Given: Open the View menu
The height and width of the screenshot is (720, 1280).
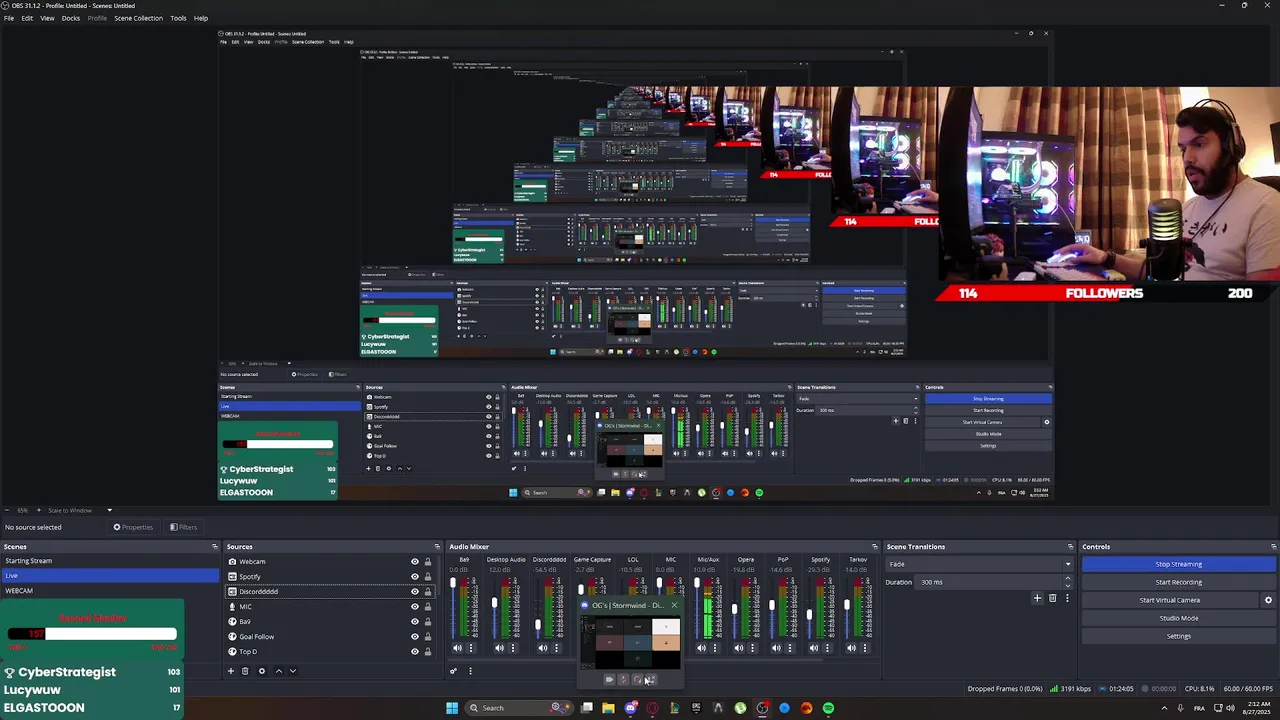Looking at the screenshot, I should click(x=47, y=18).
